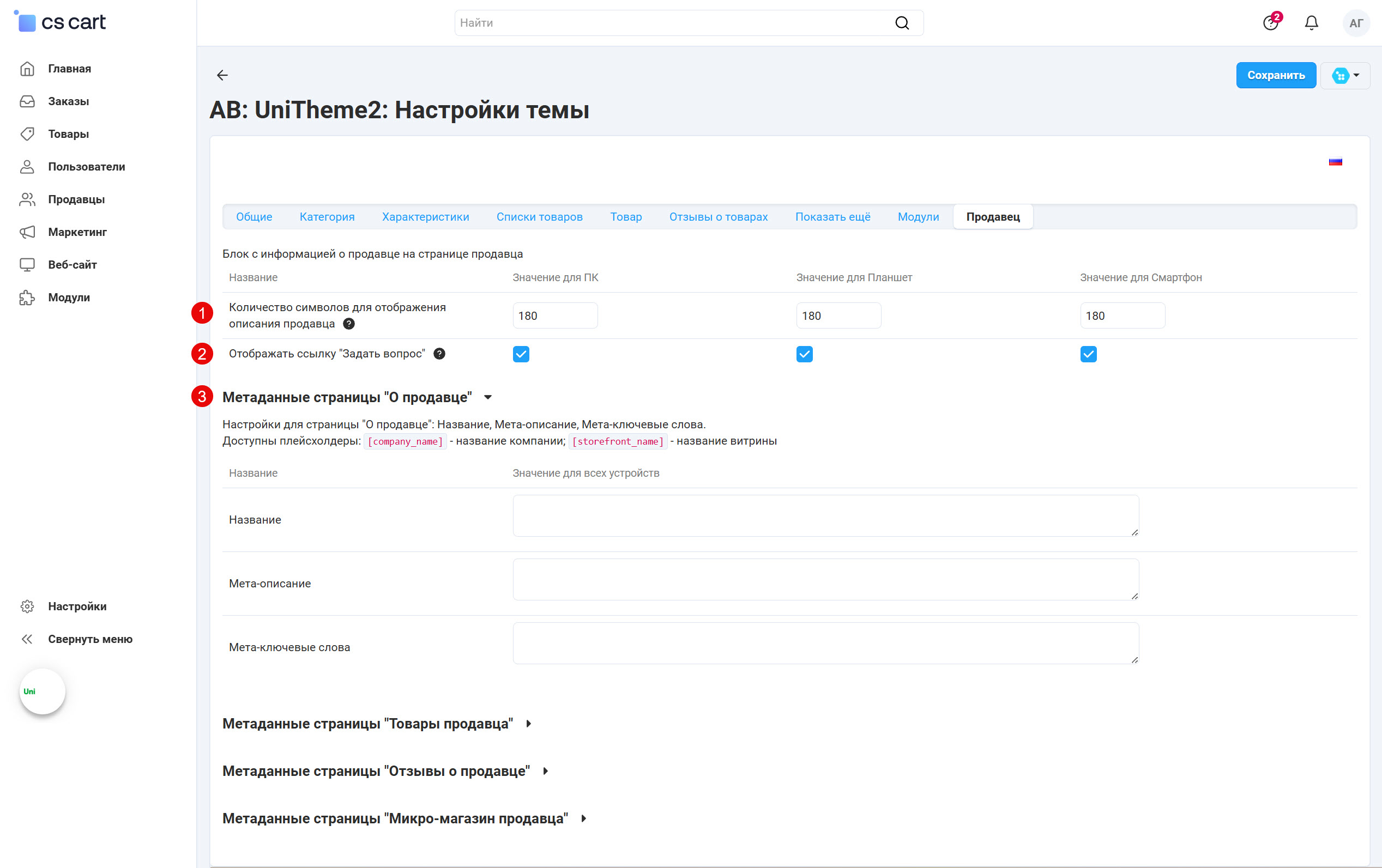Click the Продавцы sidebar label
Screen dimensions: 1382x868
click(76, 199)
